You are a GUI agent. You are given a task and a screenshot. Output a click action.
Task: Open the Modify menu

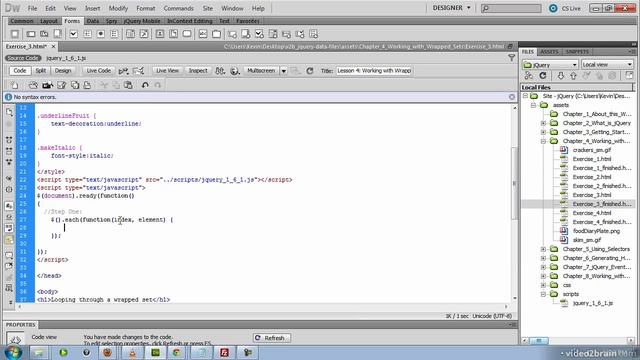point(118,8)
